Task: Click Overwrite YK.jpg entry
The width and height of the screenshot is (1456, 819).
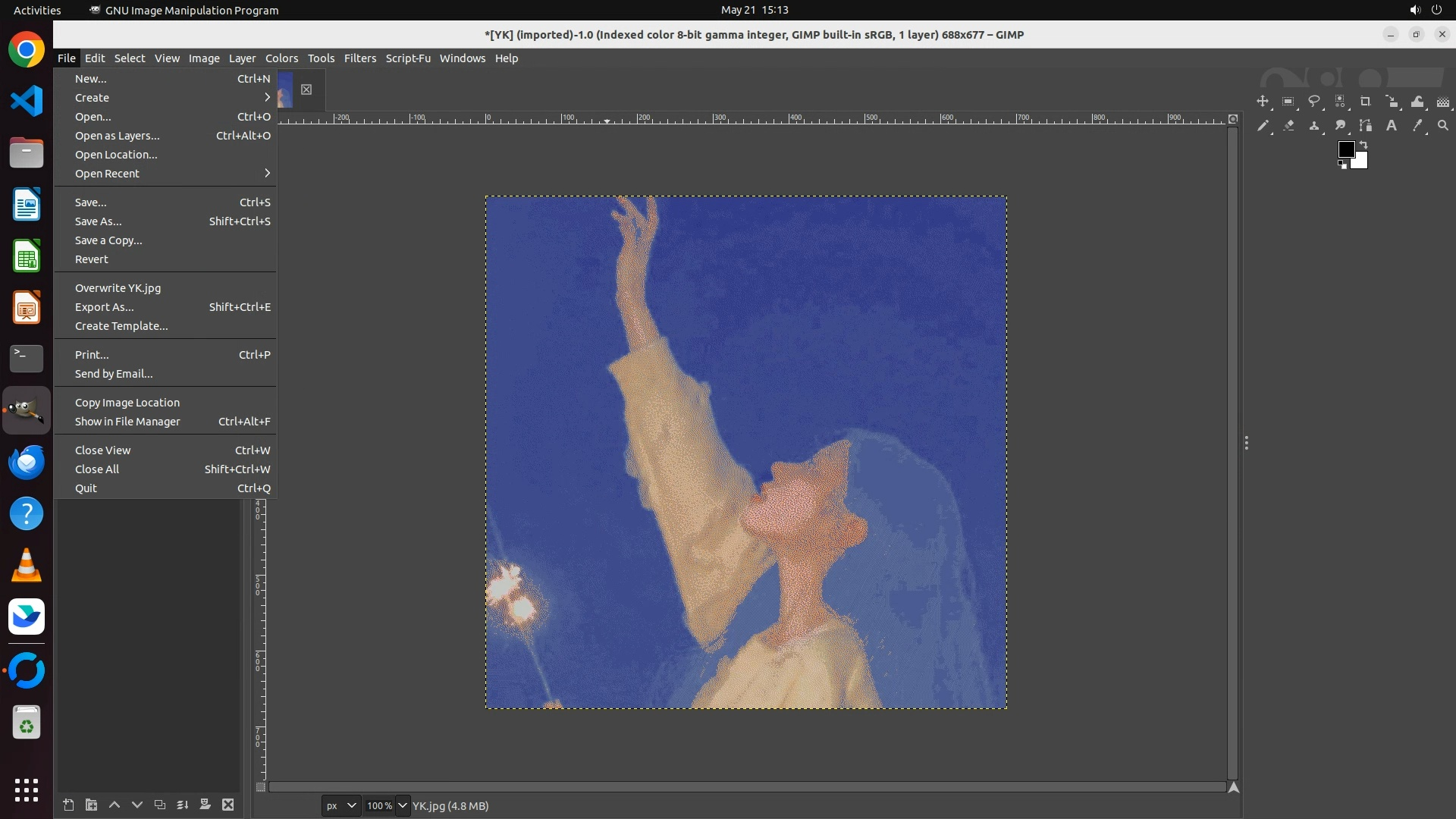Action: pos(118,288)
